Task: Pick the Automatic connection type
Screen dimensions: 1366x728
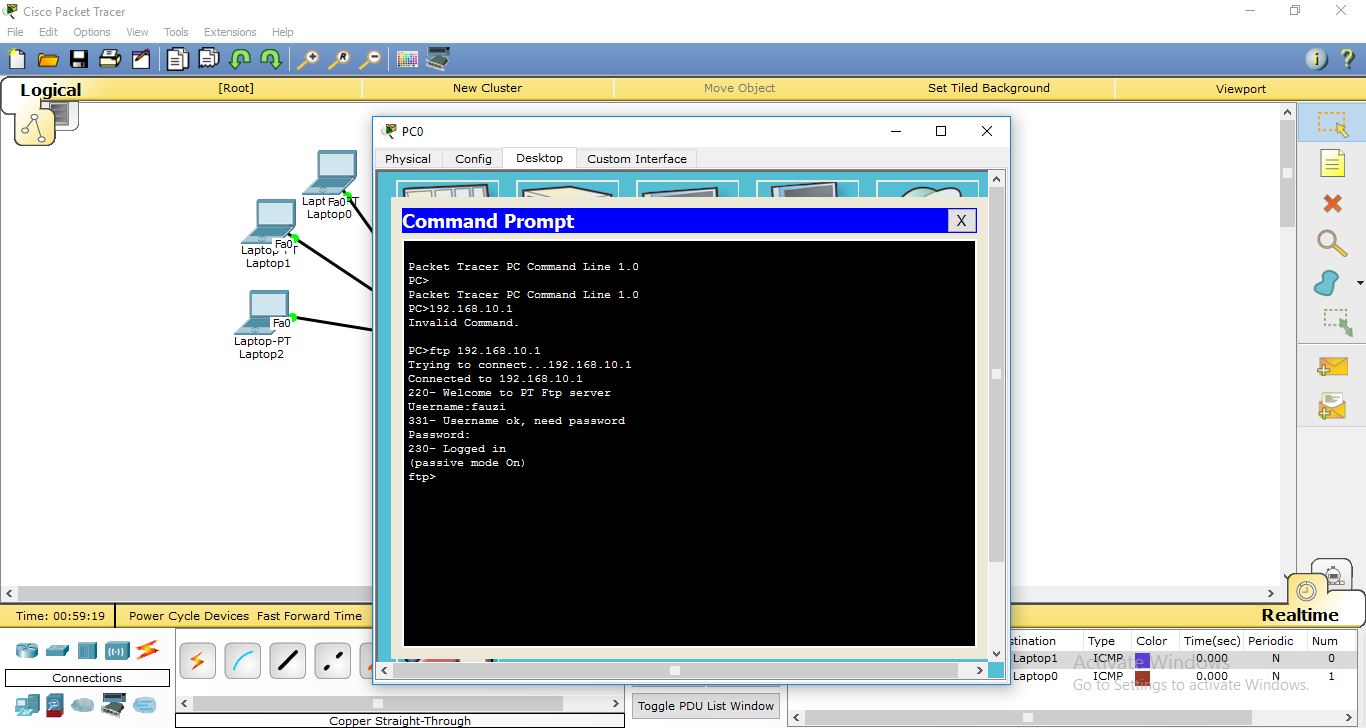Action: pyautogui.click(x=197, y=661)
